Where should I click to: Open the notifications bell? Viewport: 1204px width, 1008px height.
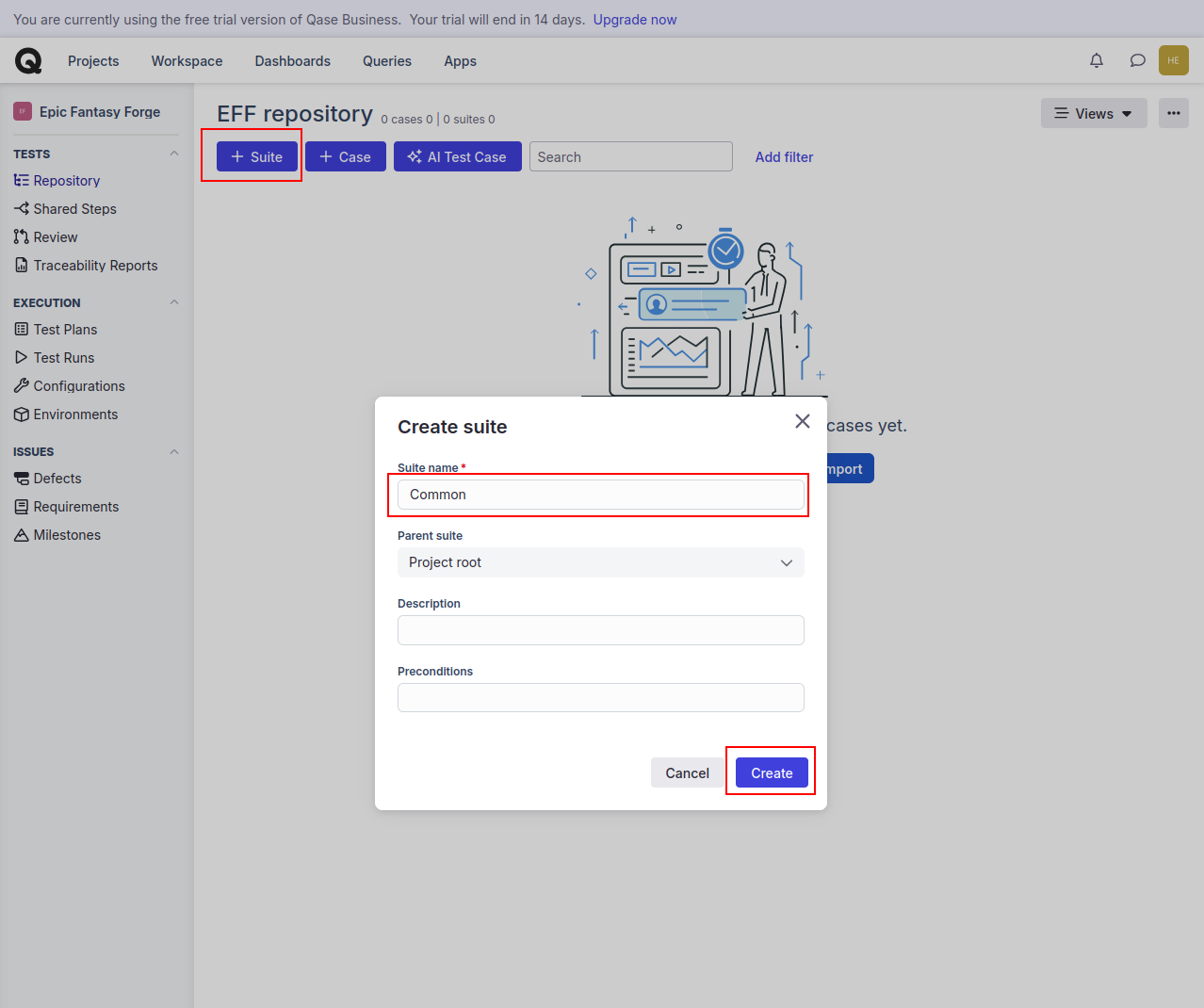click(1097, 61)
